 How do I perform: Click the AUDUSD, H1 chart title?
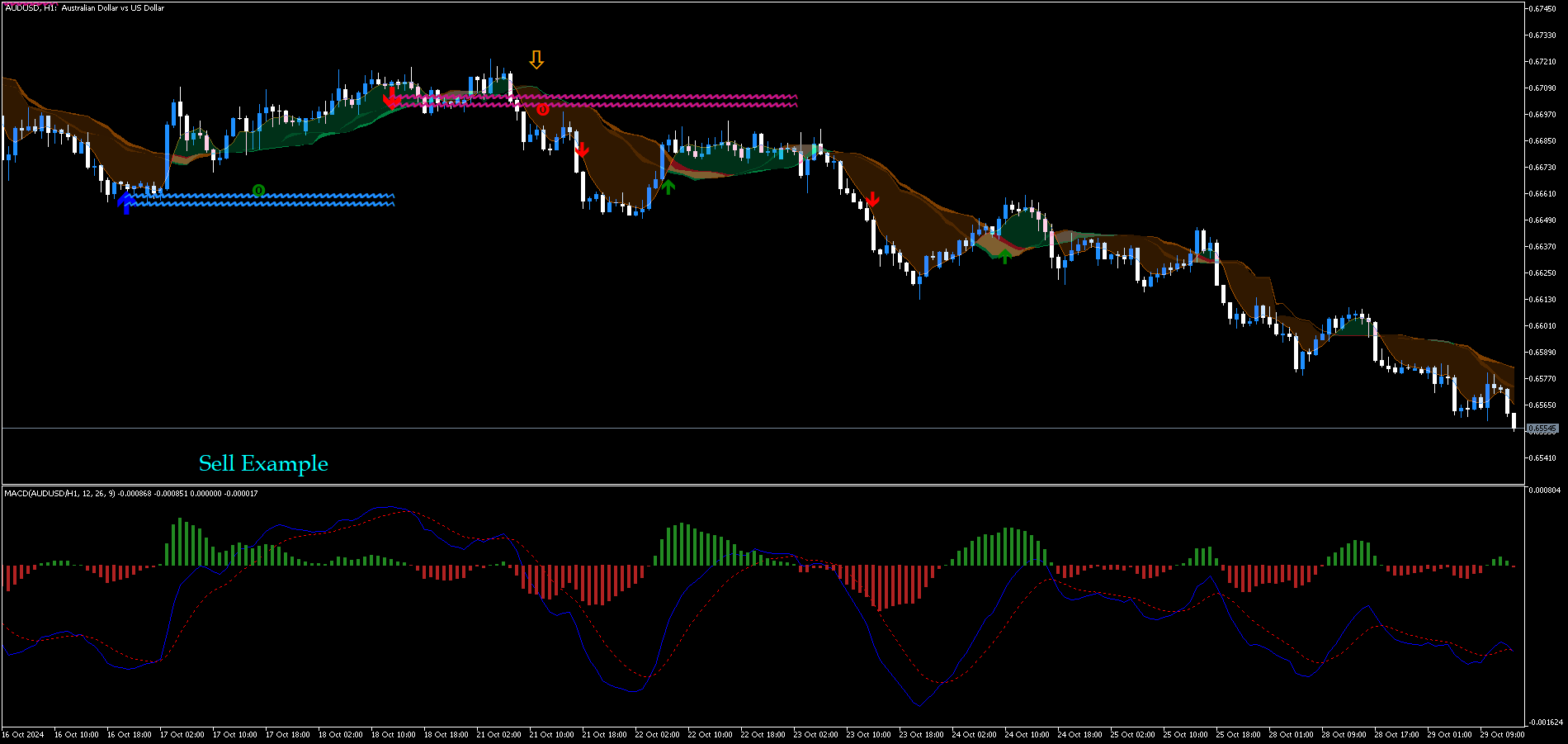[x=83, y=8]
